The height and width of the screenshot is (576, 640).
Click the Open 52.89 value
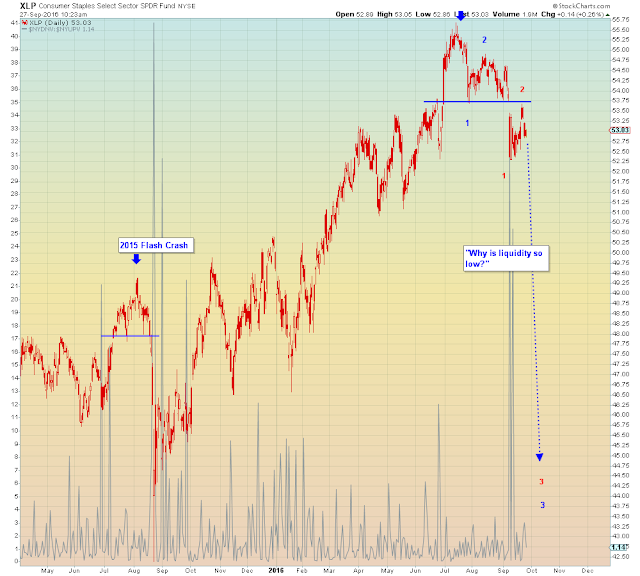tap(354, 14)
